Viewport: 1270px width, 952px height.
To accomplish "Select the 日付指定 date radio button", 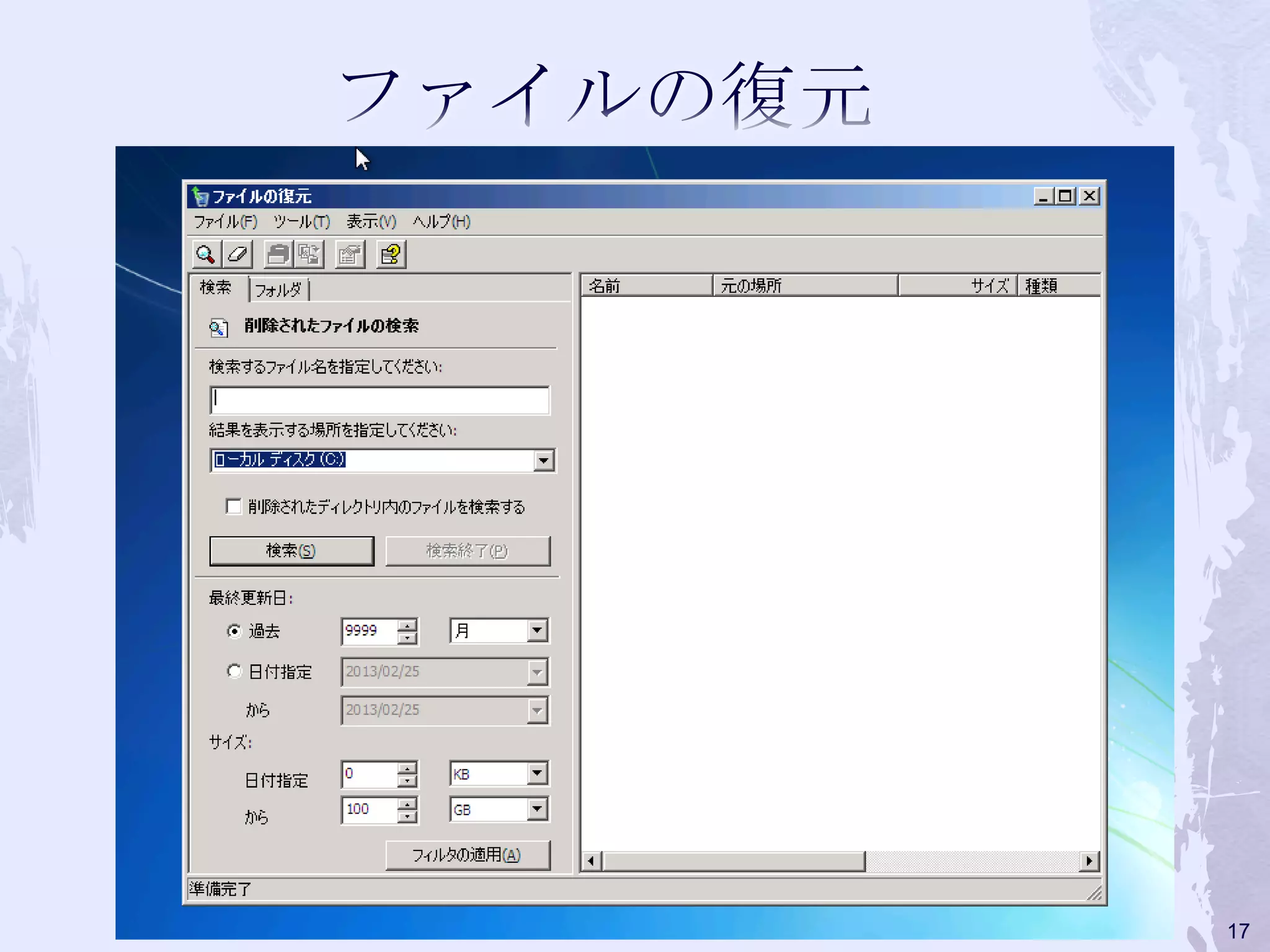I will coord(234,671).
